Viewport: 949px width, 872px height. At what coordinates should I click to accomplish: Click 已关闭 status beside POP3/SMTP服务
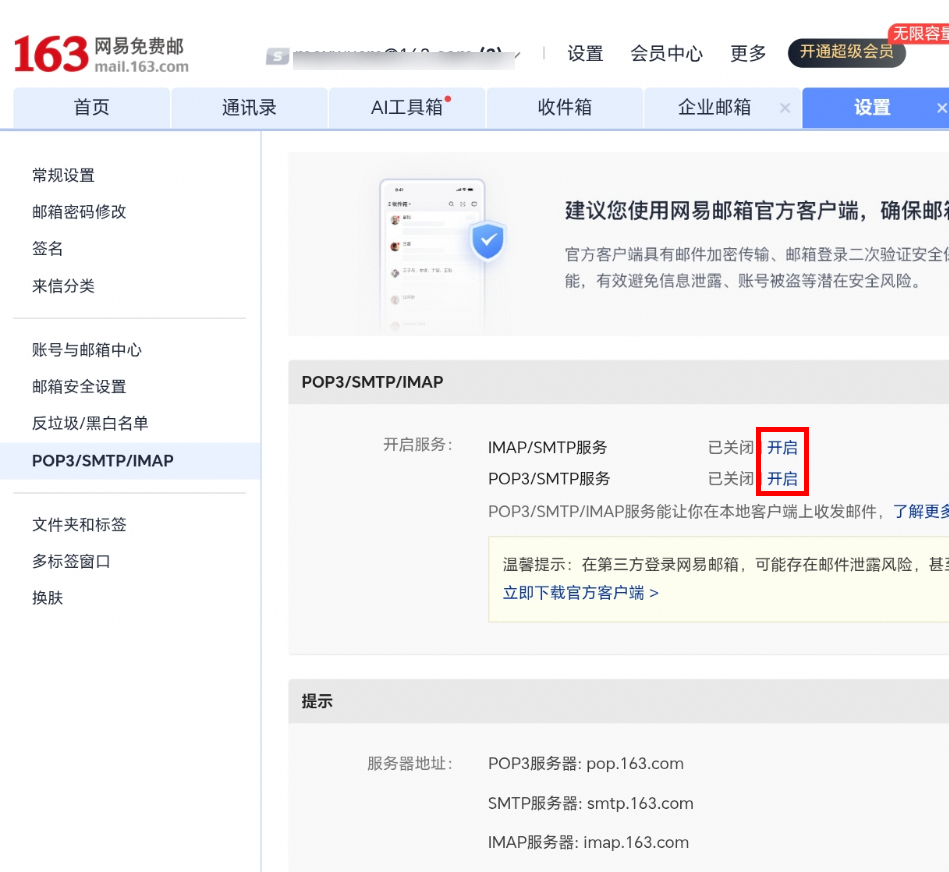731,479
